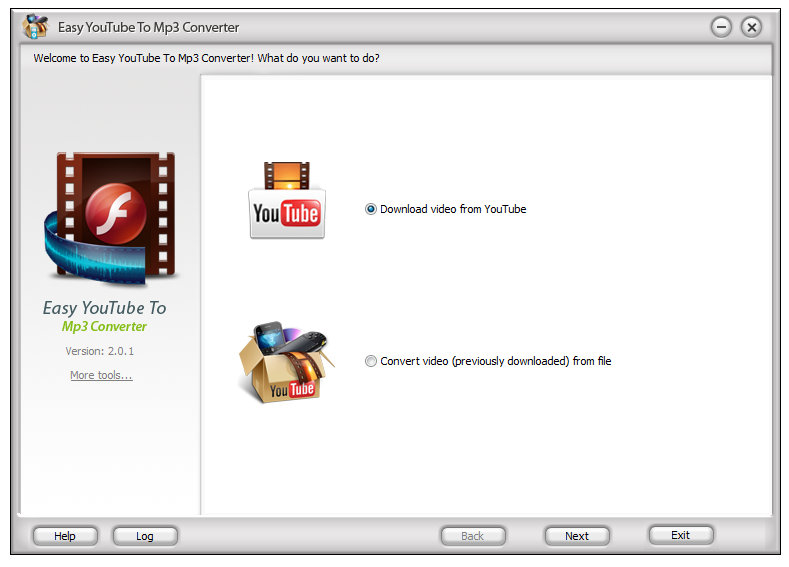The height and width of the screenshot is (567, 789).
Task: Click the YouTube box with devices icon
Action: pyautogui.click(x=280, y=361)
